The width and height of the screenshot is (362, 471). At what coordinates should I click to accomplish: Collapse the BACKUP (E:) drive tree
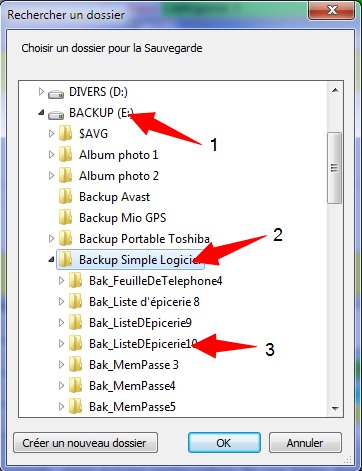[x=41, y=113]
